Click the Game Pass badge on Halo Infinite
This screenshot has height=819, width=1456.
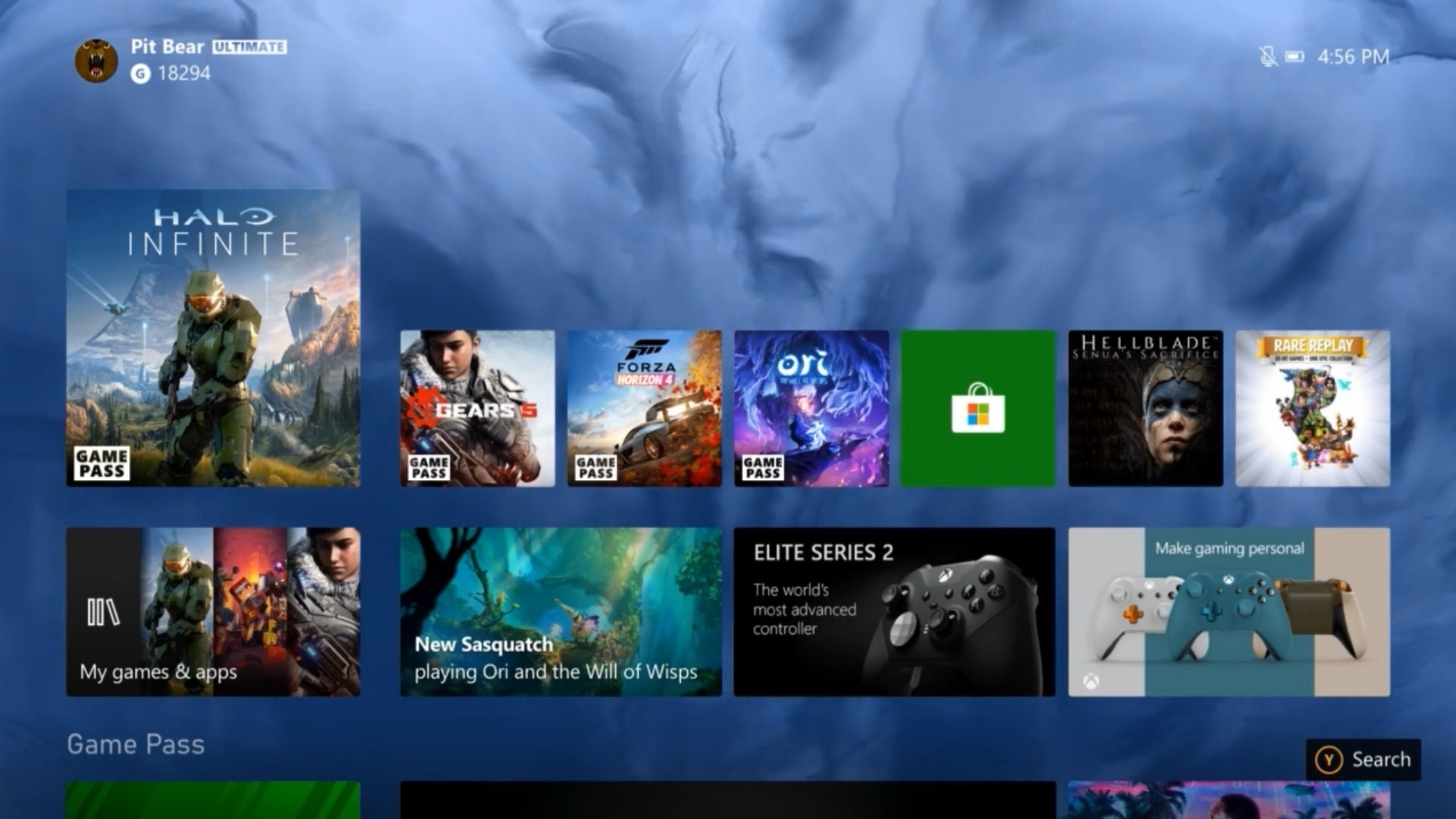[102, 463]
